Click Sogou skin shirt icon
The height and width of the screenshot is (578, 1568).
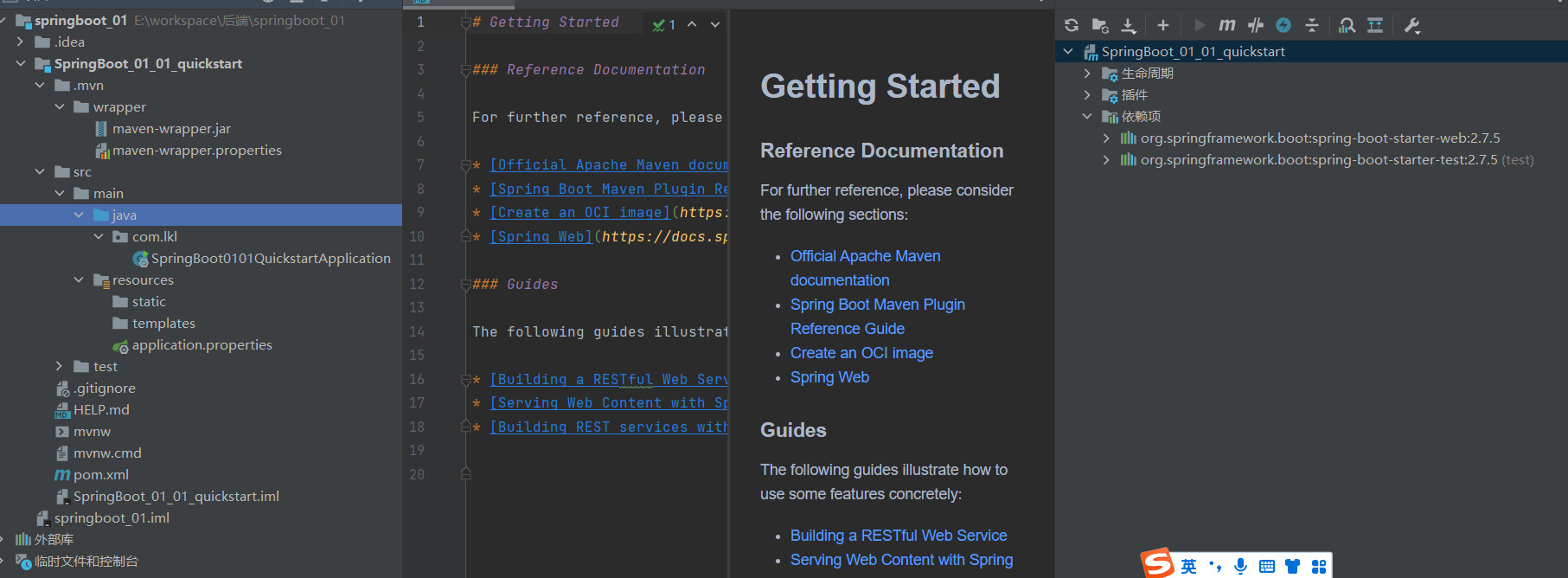coord(1293,566)
